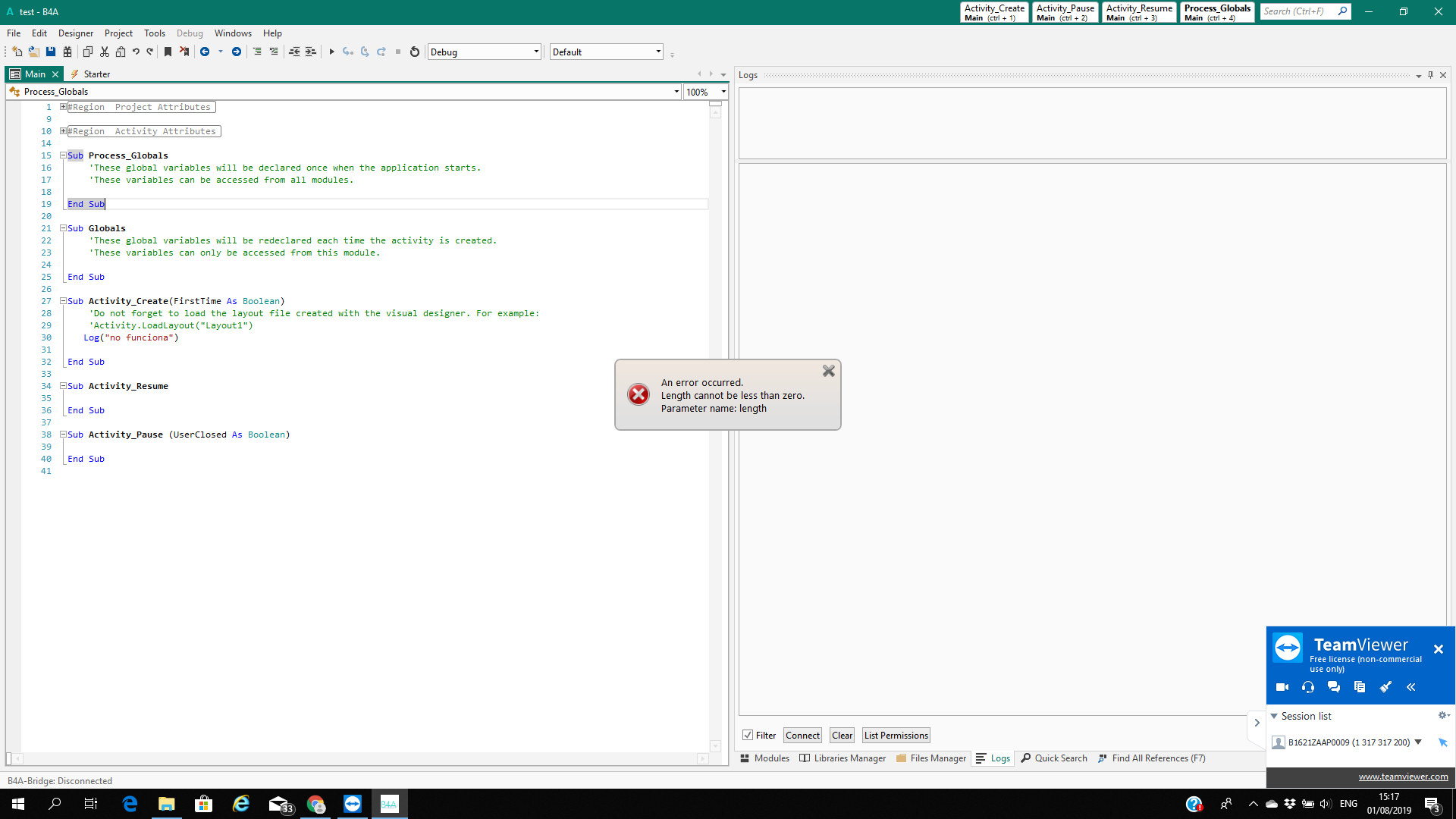Screen dimensions: 1456x819
Task: Click the Connect button in Logs
Action: point(802,735)
